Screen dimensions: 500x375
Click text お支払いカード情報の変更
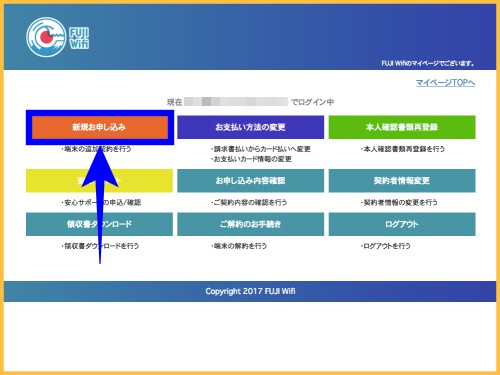[x=251, y=159]
